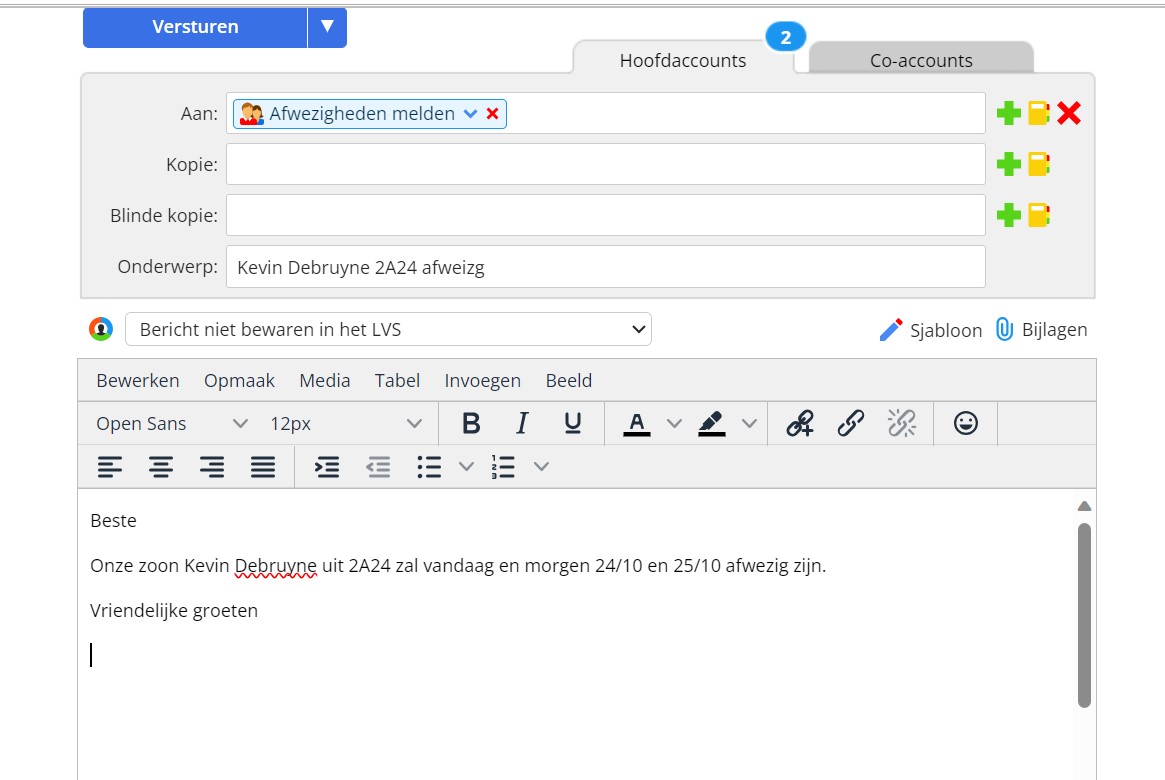Toggle numbered list
The image size is (1165, 780).
[504, 467]
